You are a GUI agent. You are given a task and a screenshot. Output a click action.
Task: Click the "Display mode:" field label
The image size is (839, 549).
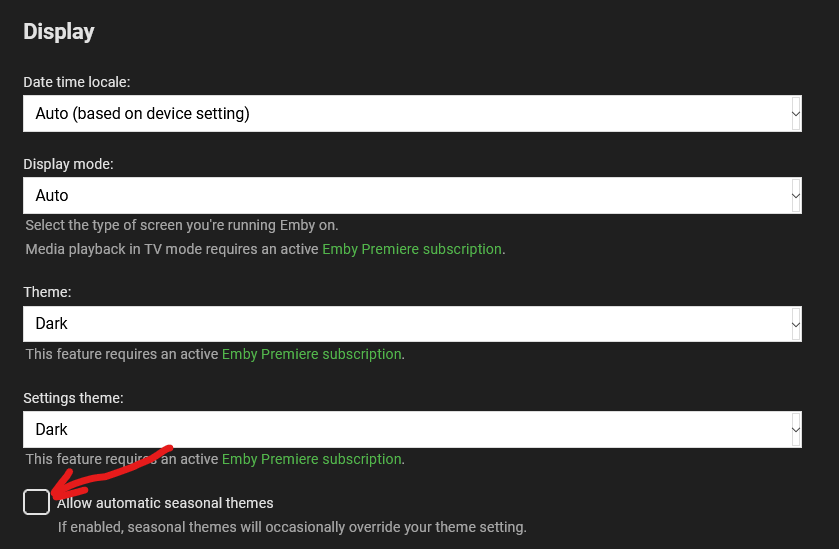point(68,164)
